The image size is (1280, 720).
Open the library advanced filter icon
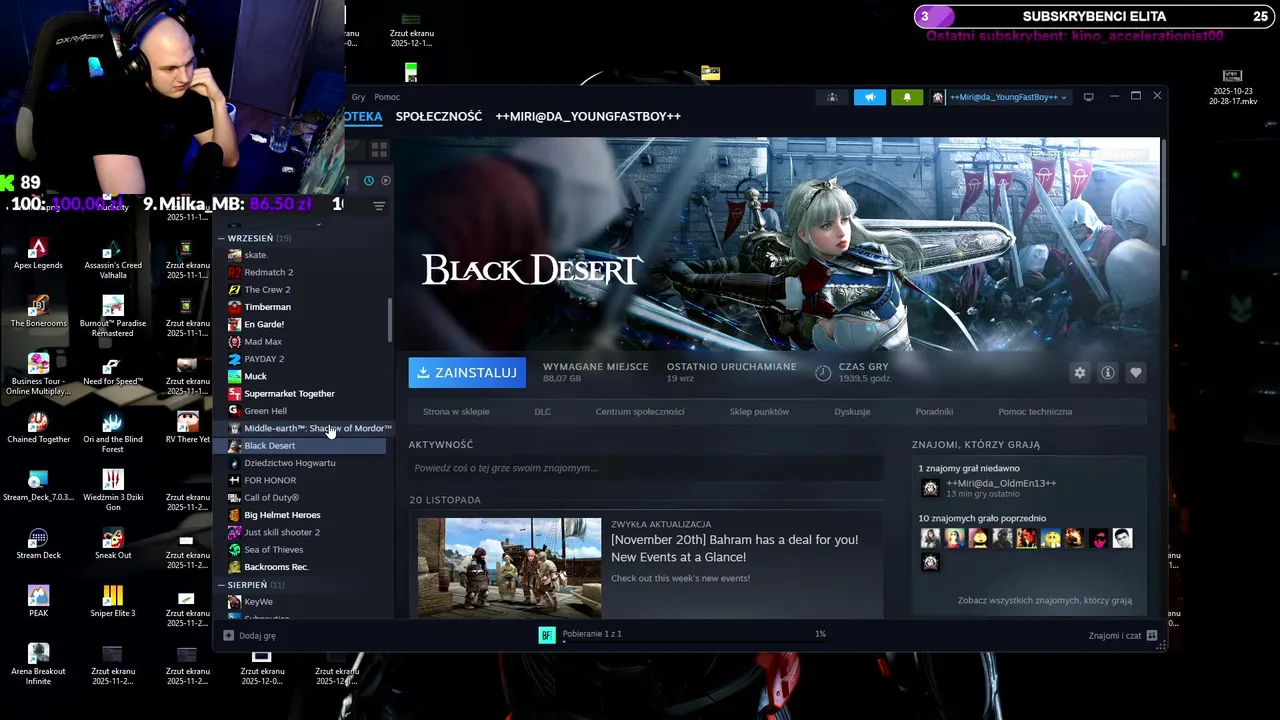(x=379, y=206)
